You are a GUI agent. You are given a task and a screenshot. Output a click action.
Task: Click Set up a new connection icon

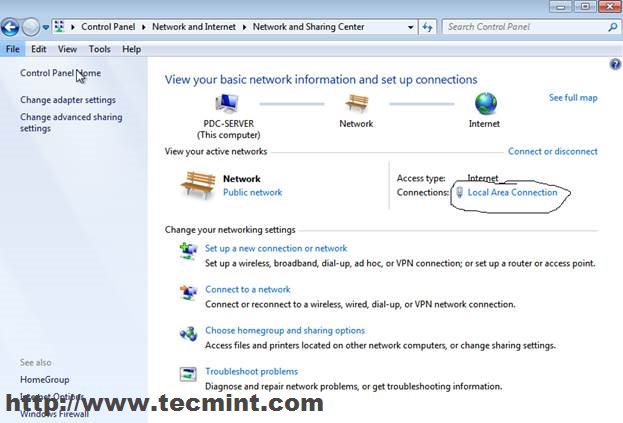tap(188, 251)
